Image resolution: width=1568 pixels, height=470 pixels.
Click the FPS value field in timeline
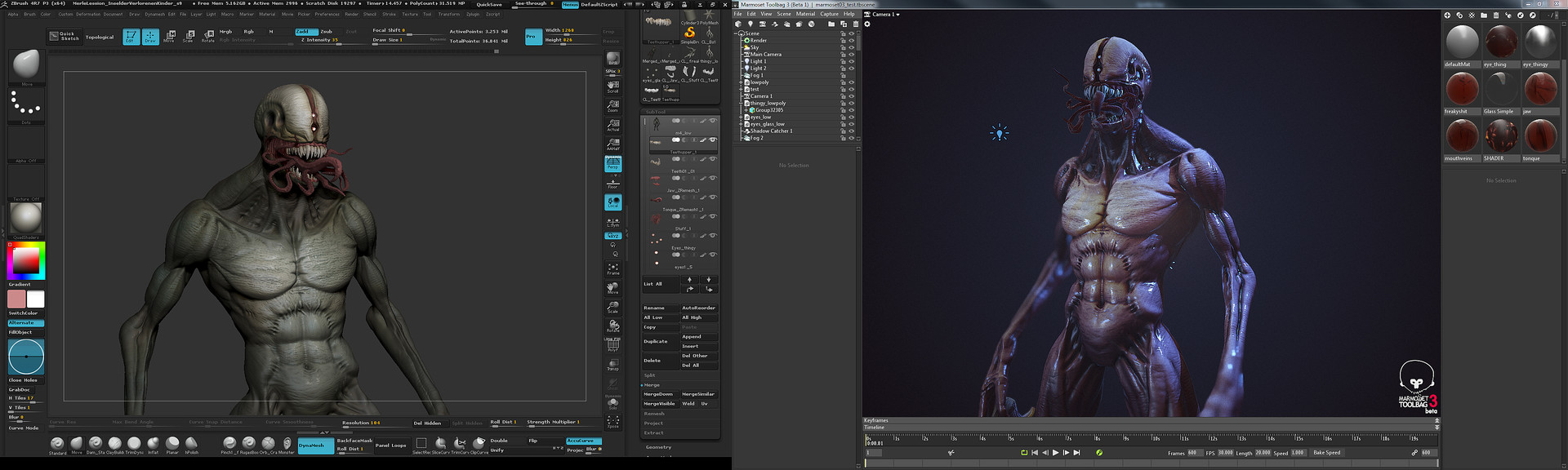(x=1226, y=452)
